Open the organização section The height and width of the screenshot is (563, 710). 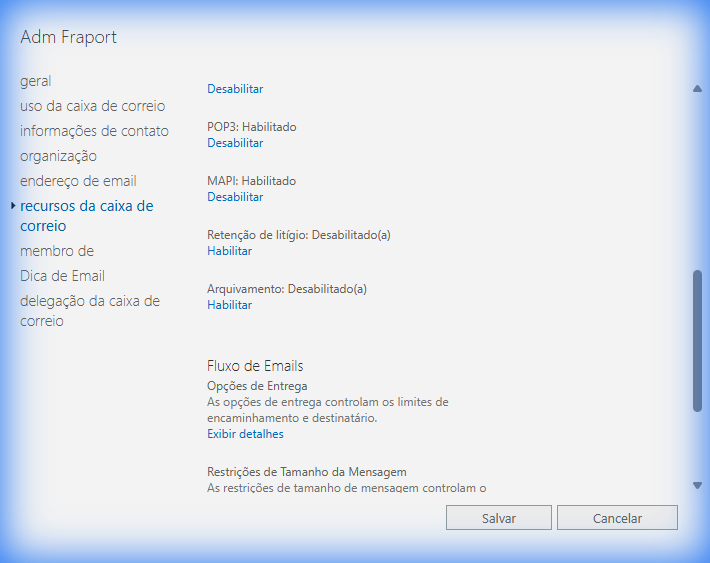[x=58, y=156]
